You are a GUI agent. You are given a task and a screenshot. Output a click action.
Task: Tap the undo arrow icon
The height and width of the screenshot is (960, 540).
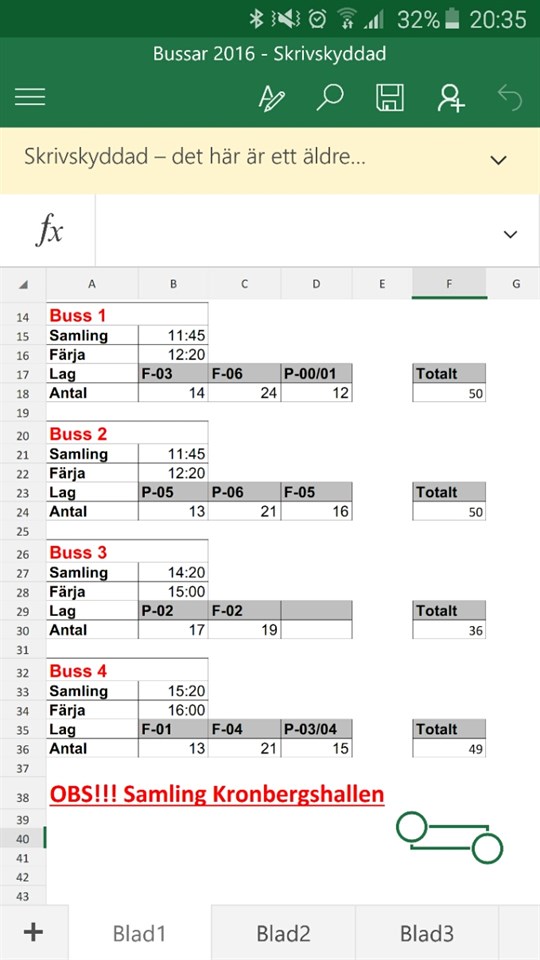pyautogui.click(x=509, y=97)
